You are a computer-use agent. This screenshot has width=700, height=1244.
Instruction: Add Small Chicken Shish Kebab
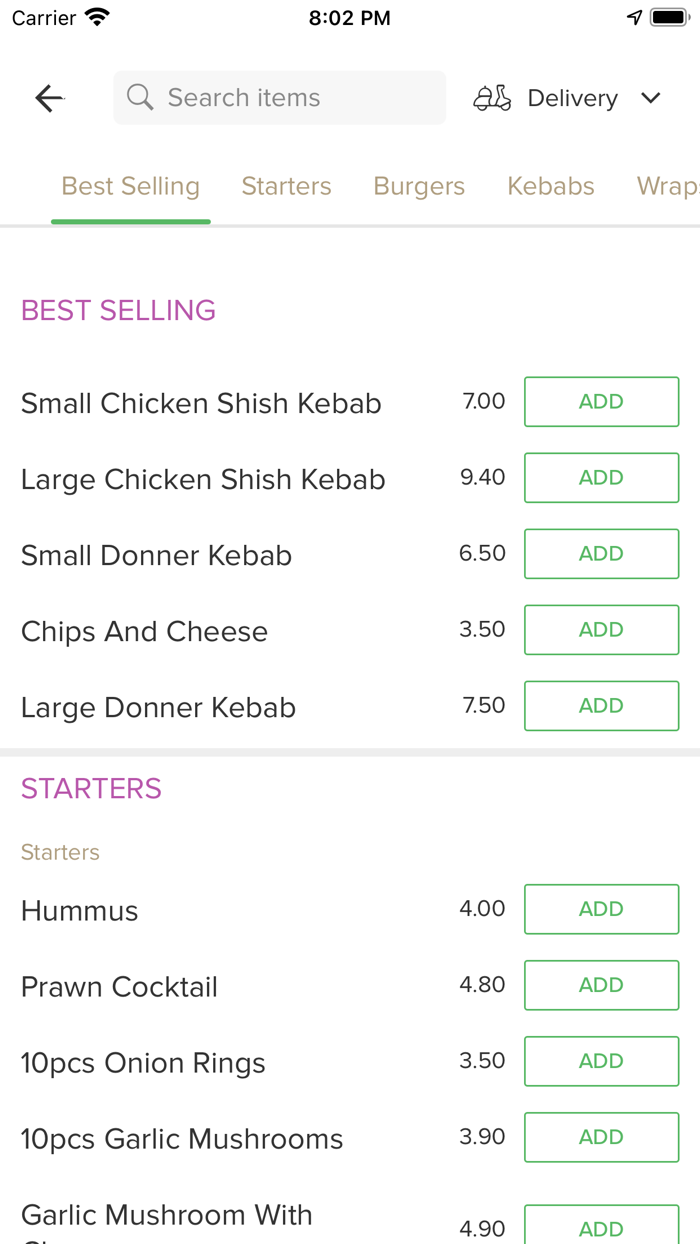pos(601,402)
